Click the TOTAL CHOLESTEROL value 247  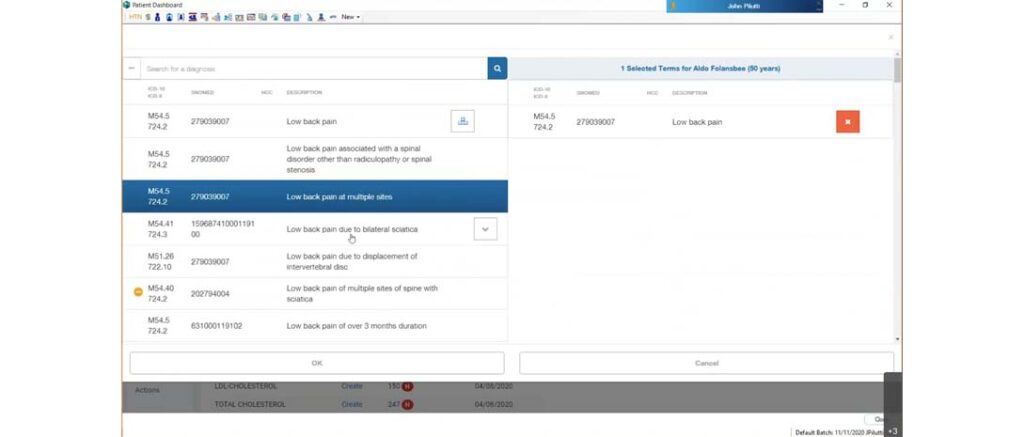394,404
